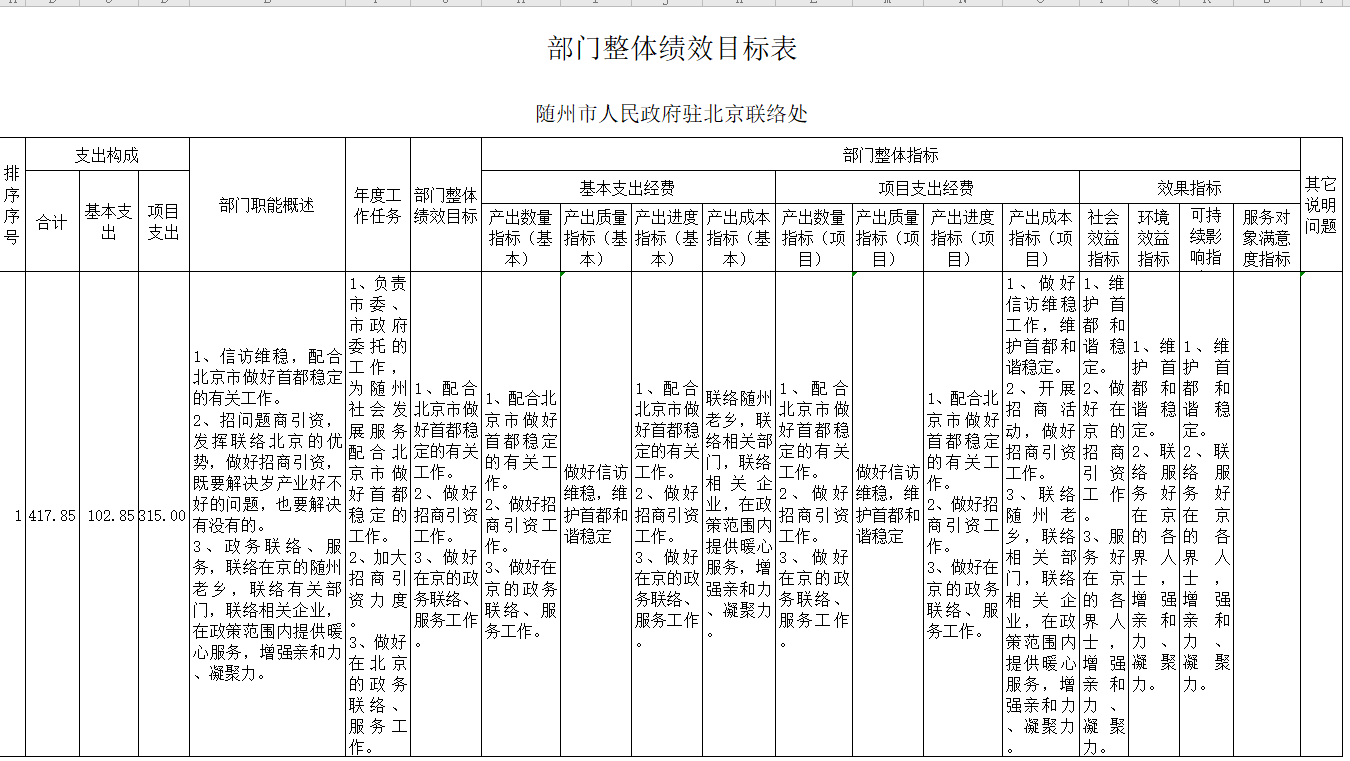Select the cell containing 417.85

point(52,516)
